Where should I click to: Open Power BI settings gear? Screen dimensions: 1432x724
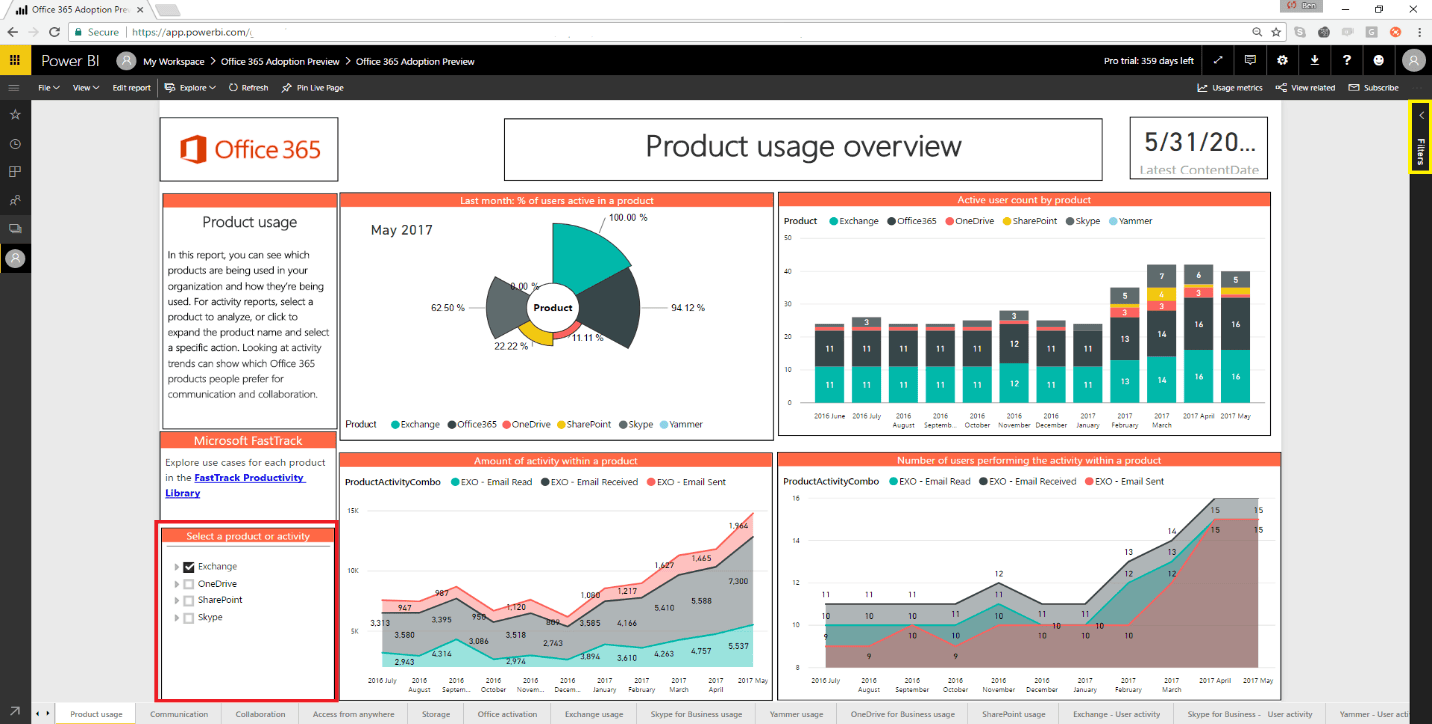point(1282,61)
